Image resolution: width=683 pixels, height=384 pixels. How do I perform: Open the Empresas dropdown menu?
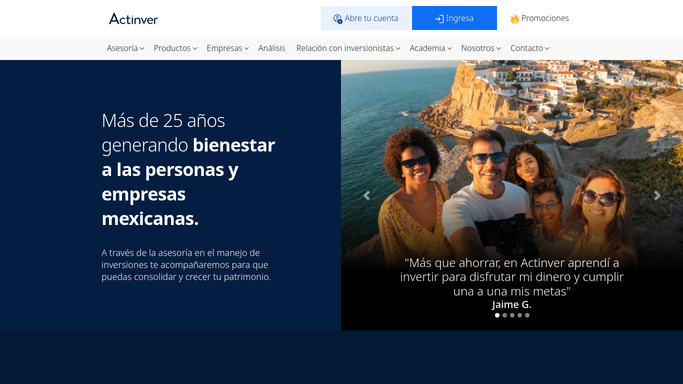pyautogui.click(x=227, y=48)
